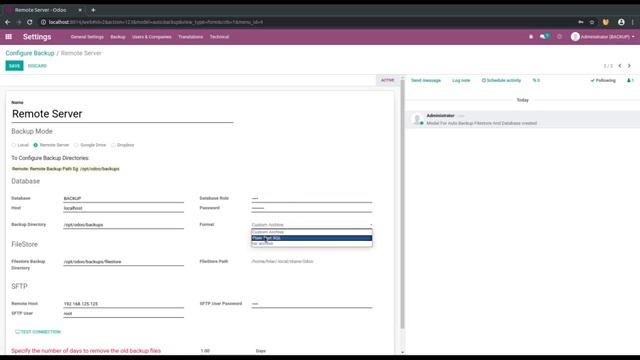Open the debug bug icon in navbar
Viewport: 640px width, 360px height.
[x=531, y=37]
